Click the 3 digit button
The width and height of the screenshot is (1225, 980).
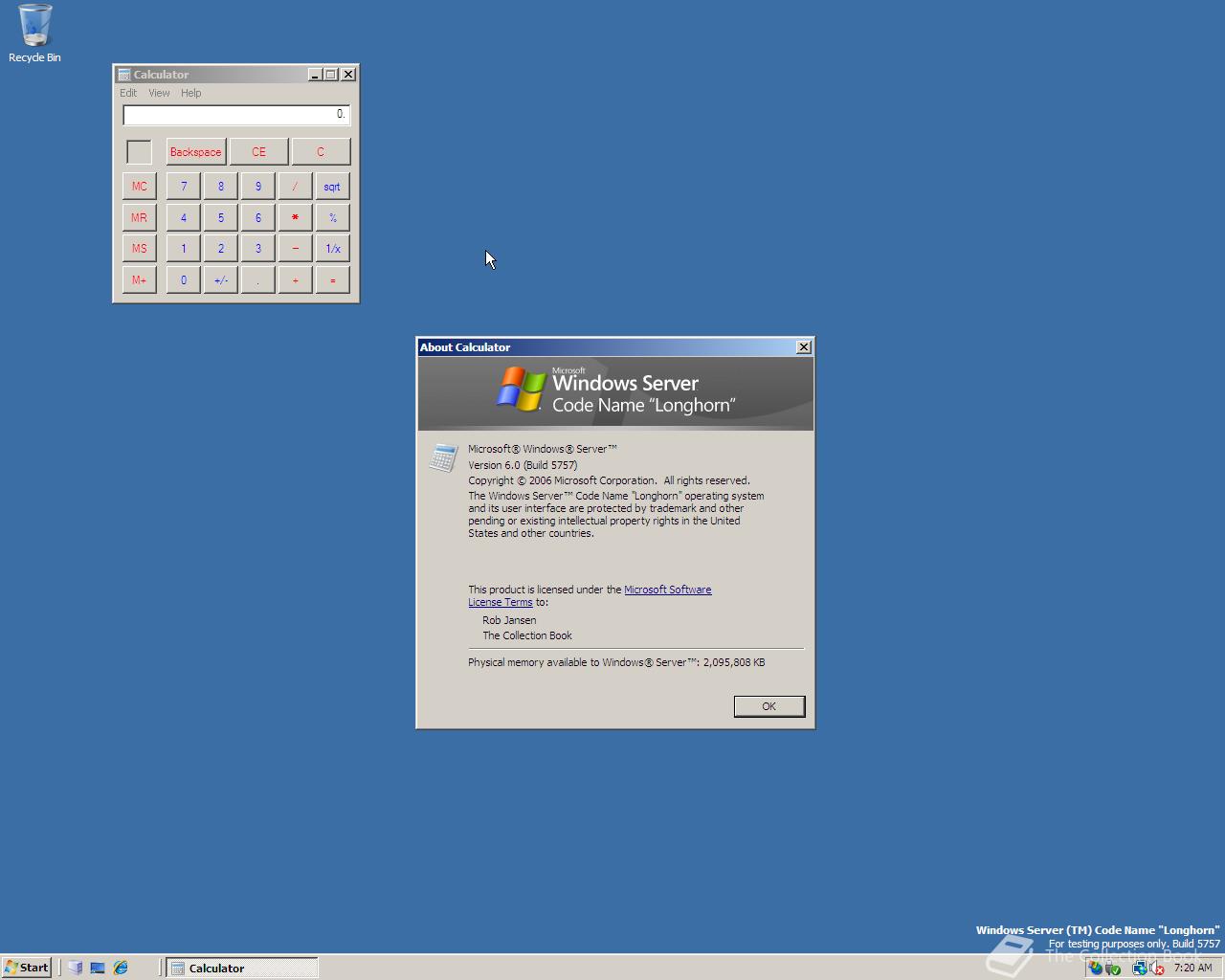coord(257,249)
